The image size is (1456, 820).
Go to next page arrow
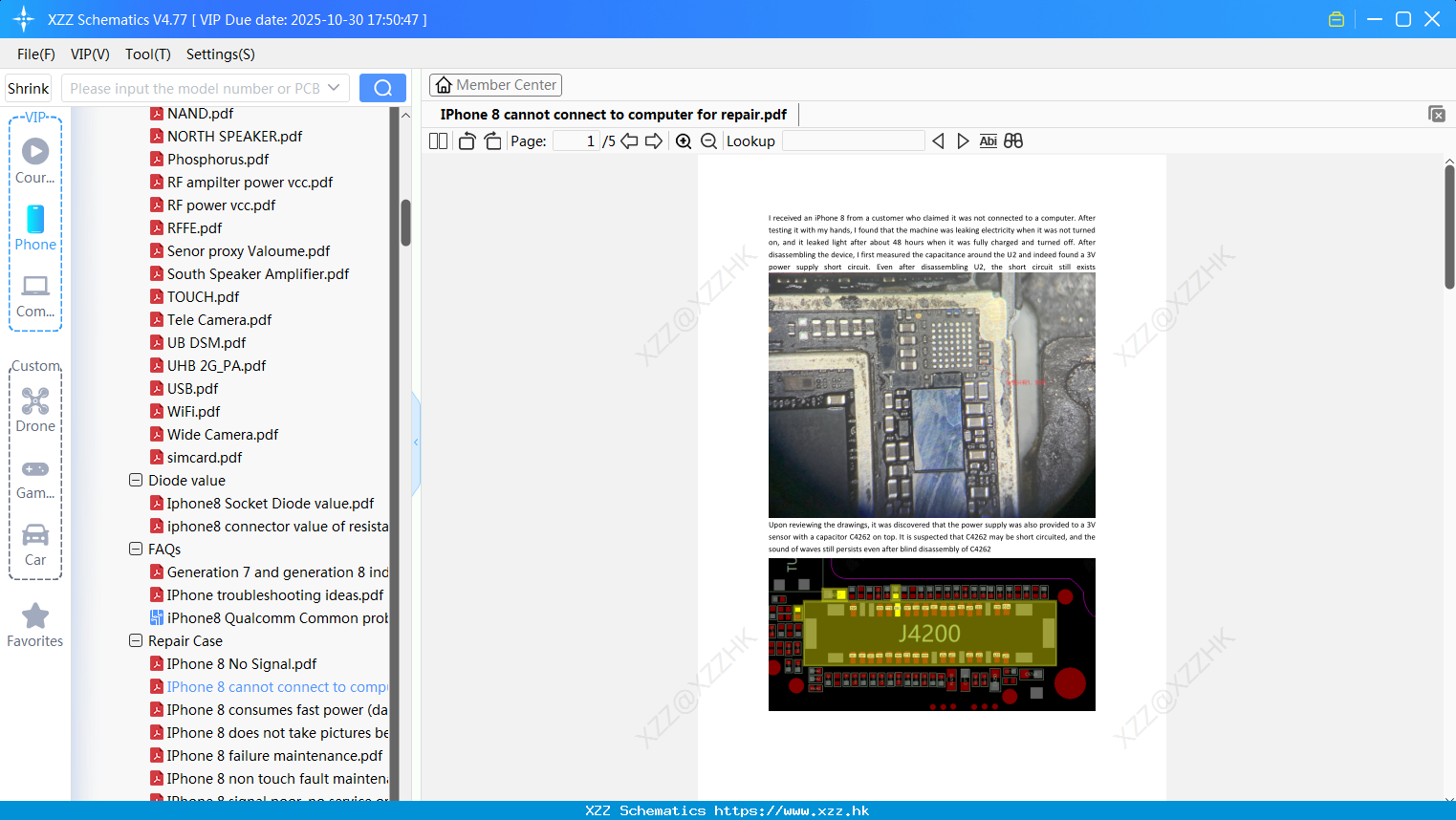(654, 141)
